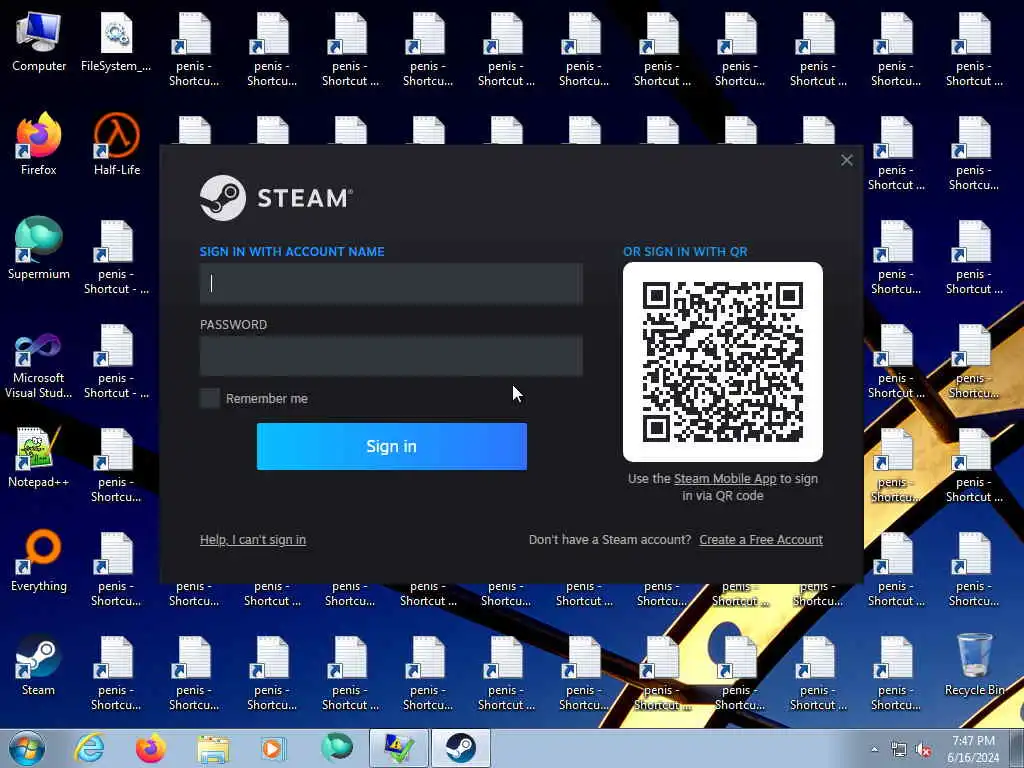Open the Help, I can't sign in link
This screenshot has width=1024, height=768.
[x=253, y=540]
